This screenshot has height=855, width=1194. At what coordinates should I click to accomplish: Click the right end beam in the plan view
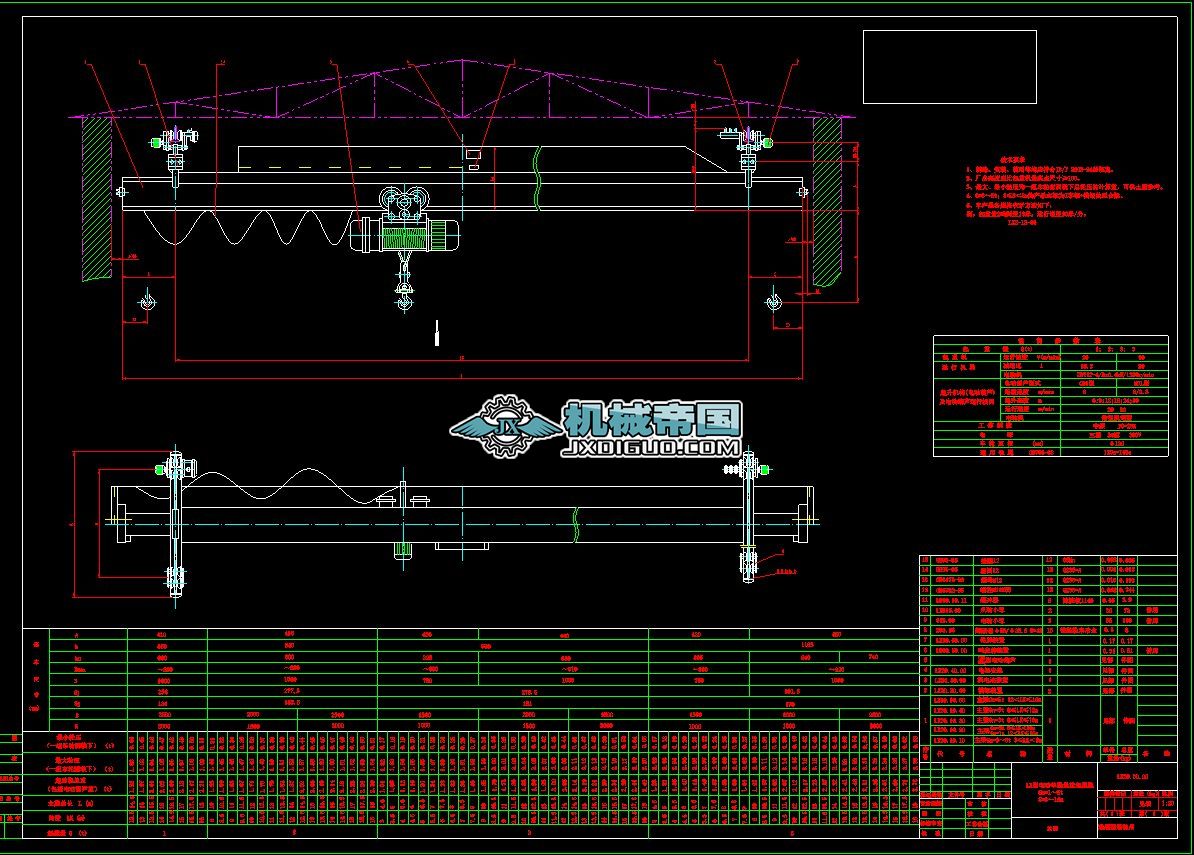coord(748,516)
